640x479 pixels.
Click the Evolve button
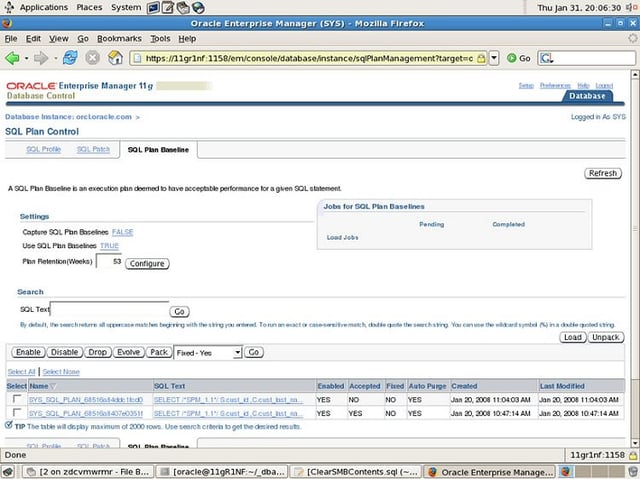[x=129, y=352]
